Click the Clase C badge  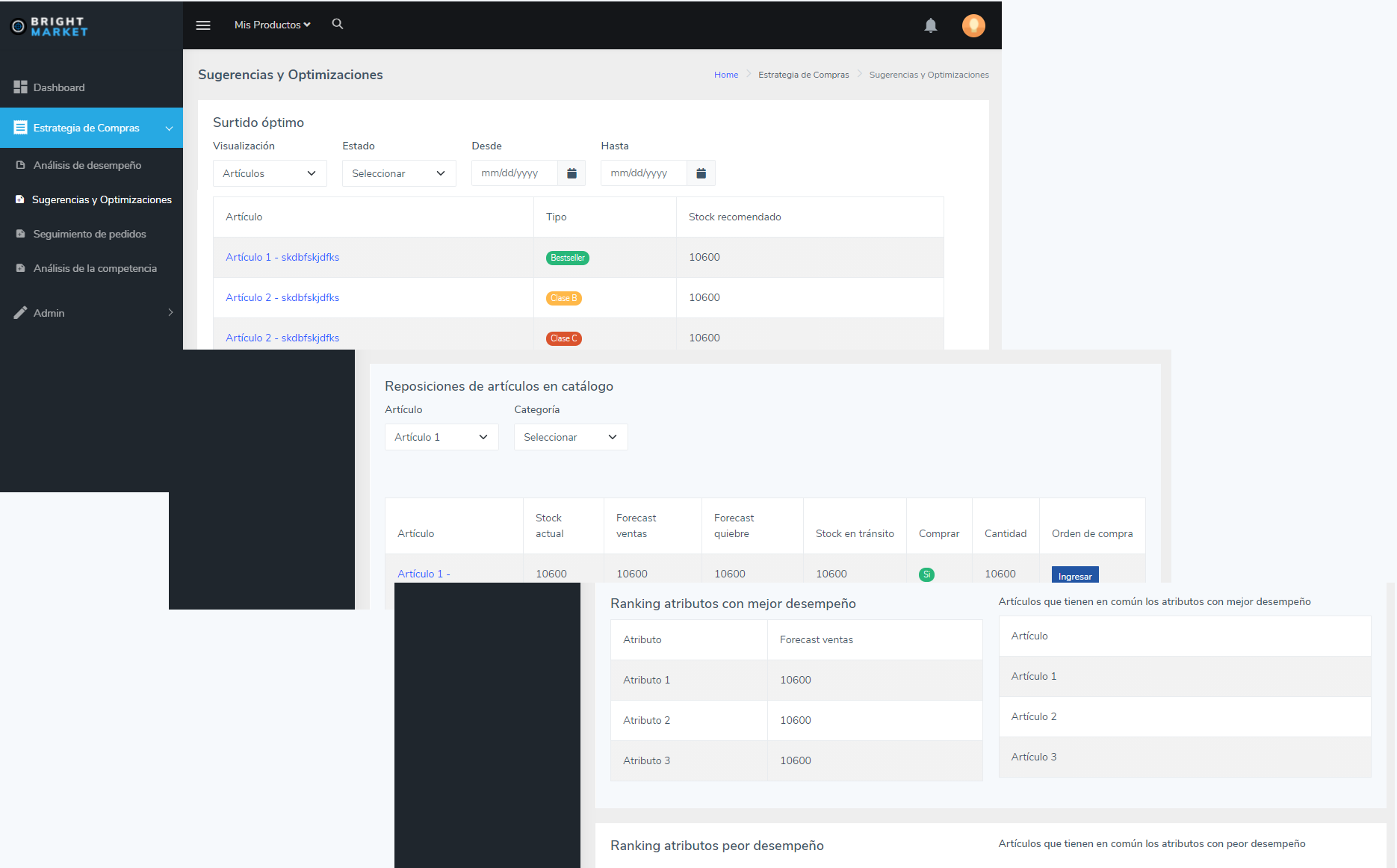click(x=564, y=338)
